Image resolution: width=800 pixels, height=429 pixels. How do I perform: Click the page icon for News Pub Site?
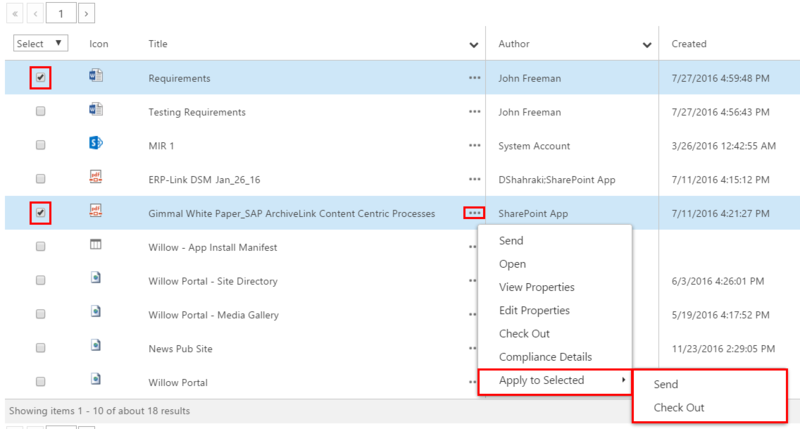tap(97, 347)
